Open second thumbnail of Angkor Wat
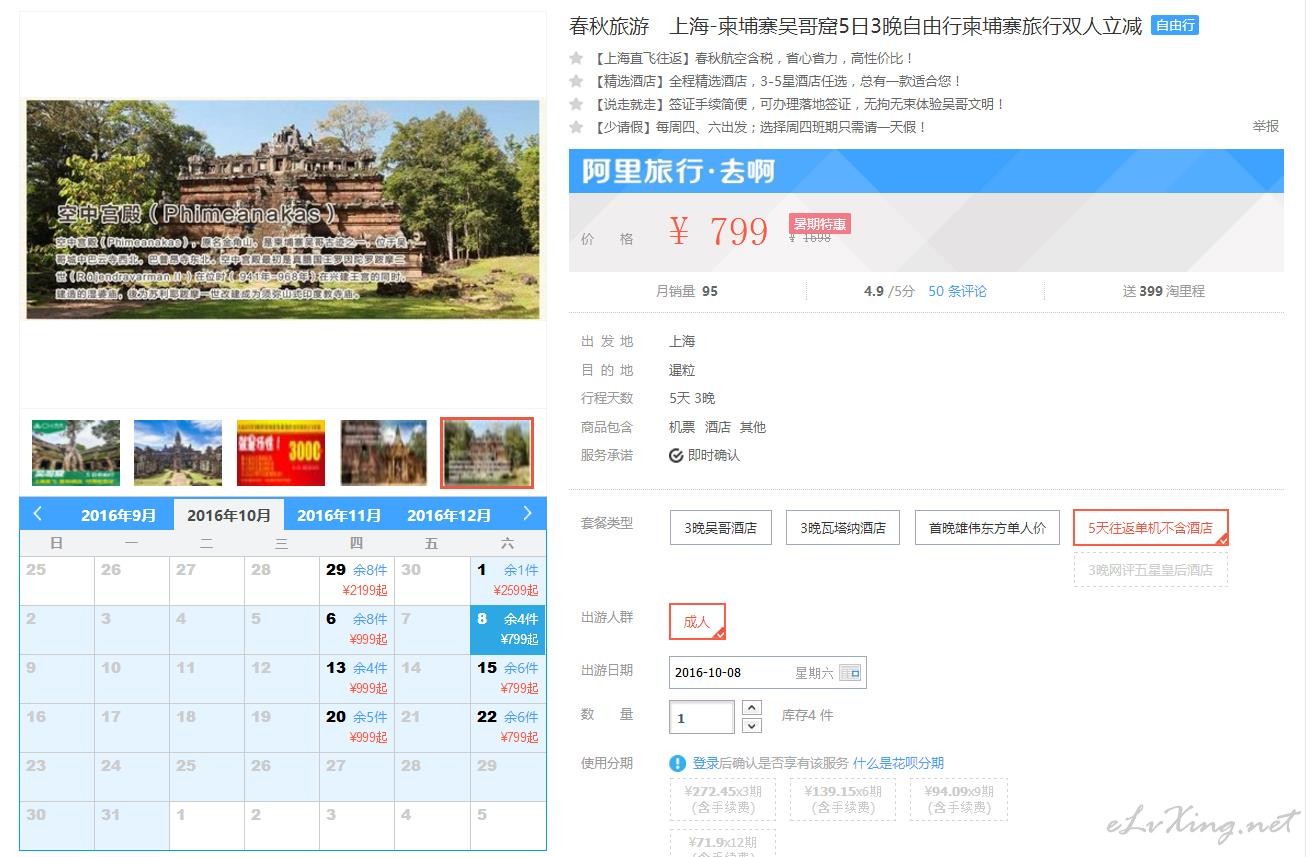This screenshot has height=857, width=1311. tap(178, 453)
